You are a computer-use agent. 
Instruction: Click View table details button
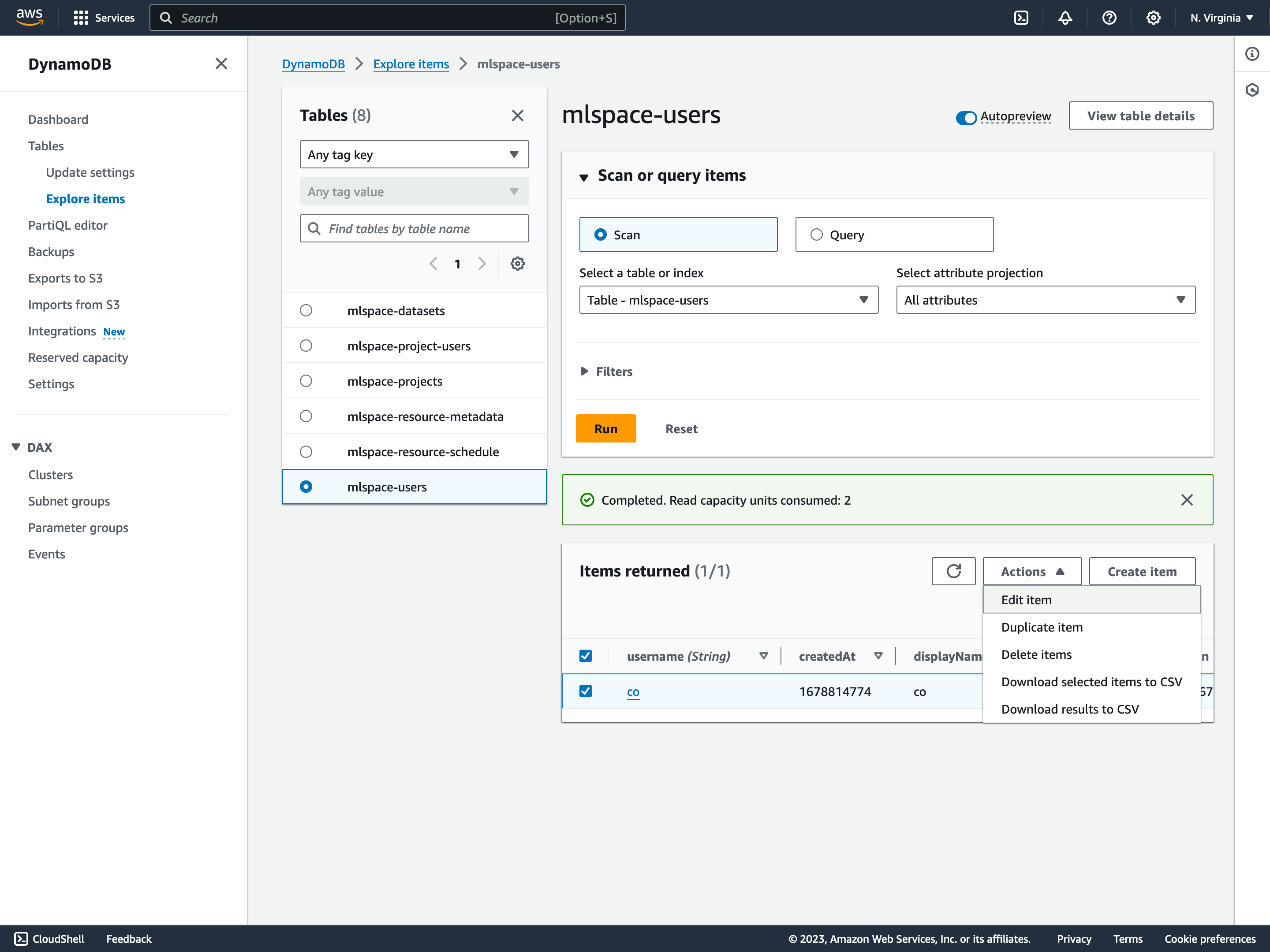point(1140,115)
